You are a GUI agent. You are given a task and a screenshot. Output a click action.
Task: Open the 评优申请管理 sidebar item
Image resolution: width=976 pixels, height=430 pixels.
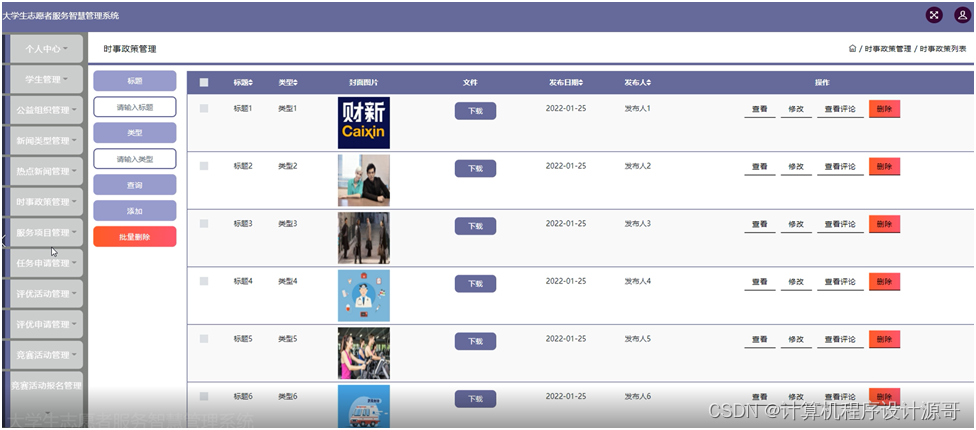pos(46,324)
